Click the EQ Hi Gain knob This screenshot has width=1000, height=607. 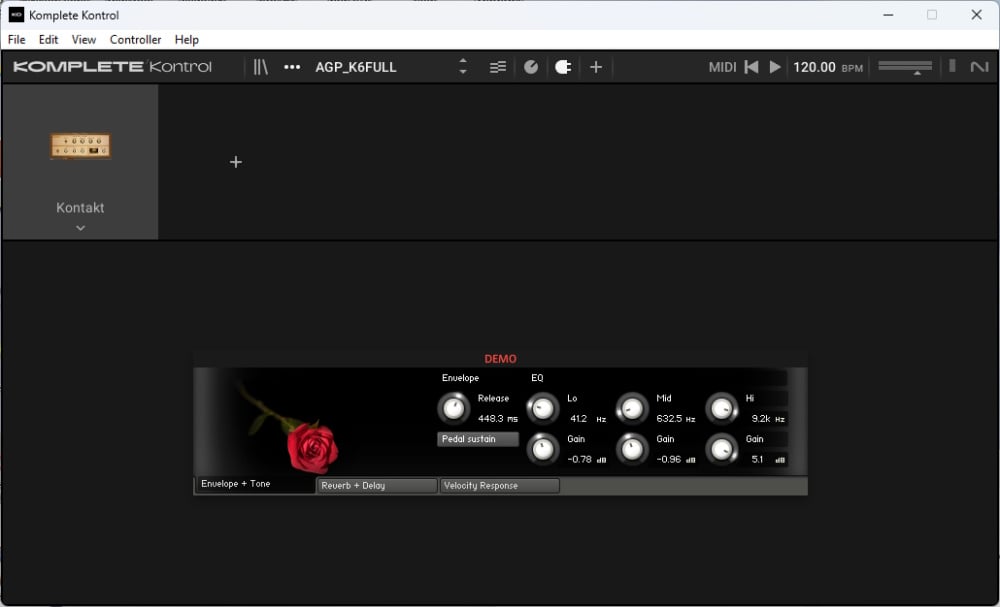click(721, 449)
